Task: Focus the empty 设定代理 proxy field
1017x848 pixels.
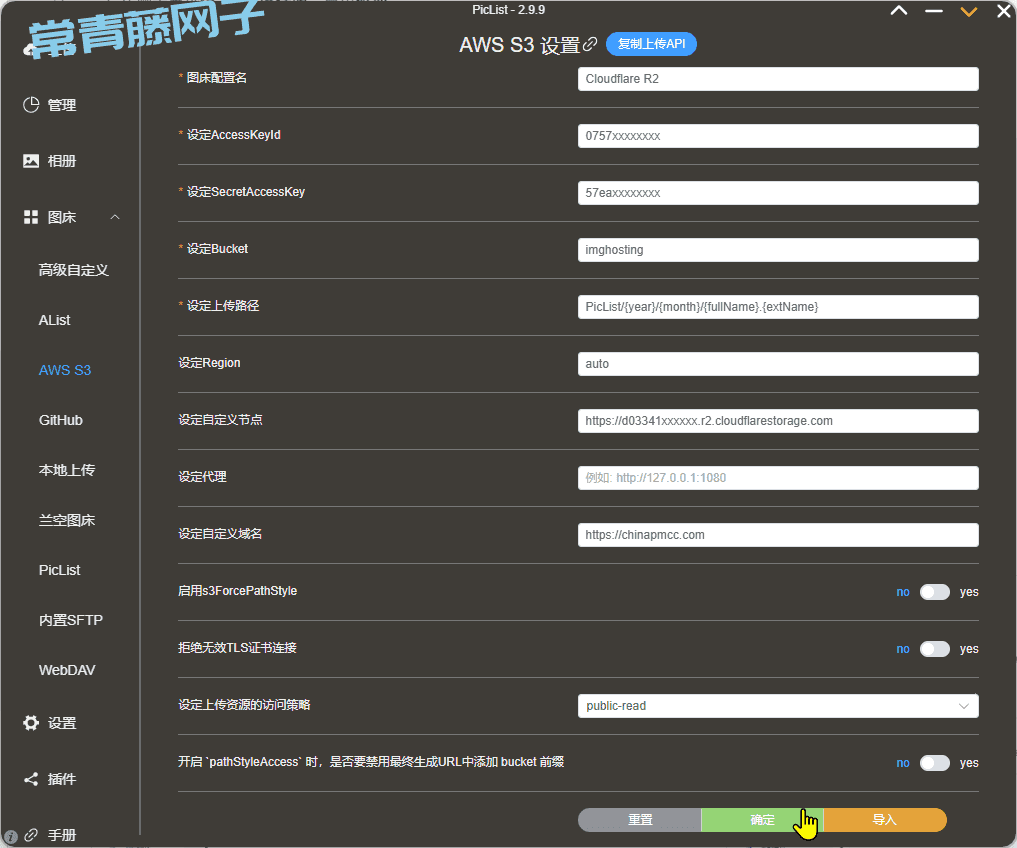Action: coord(778,478)
